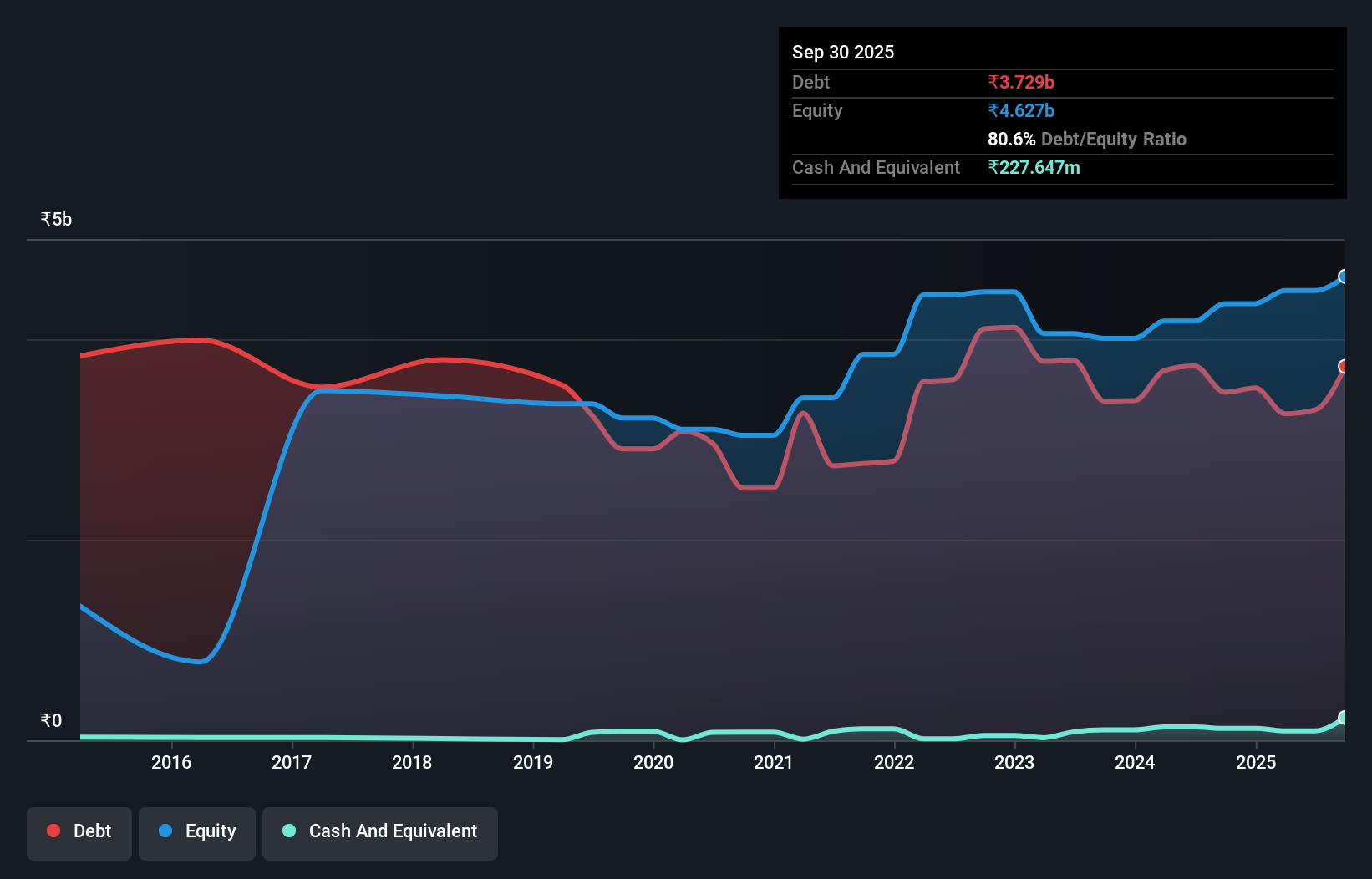Click the Equity row label in tooltip

click(817, 110)
